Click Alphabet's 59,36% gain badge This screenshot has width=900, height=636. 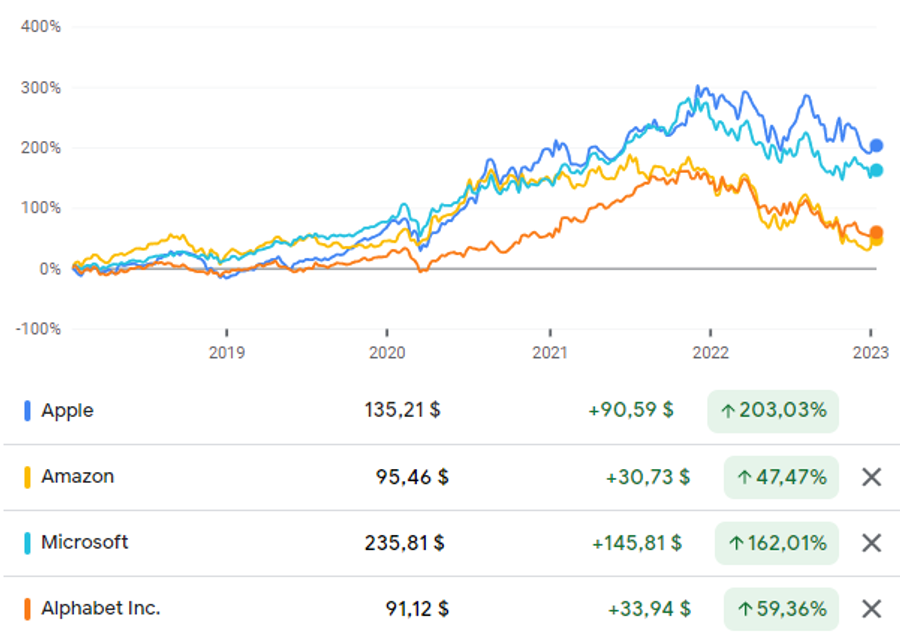[781, 609]
